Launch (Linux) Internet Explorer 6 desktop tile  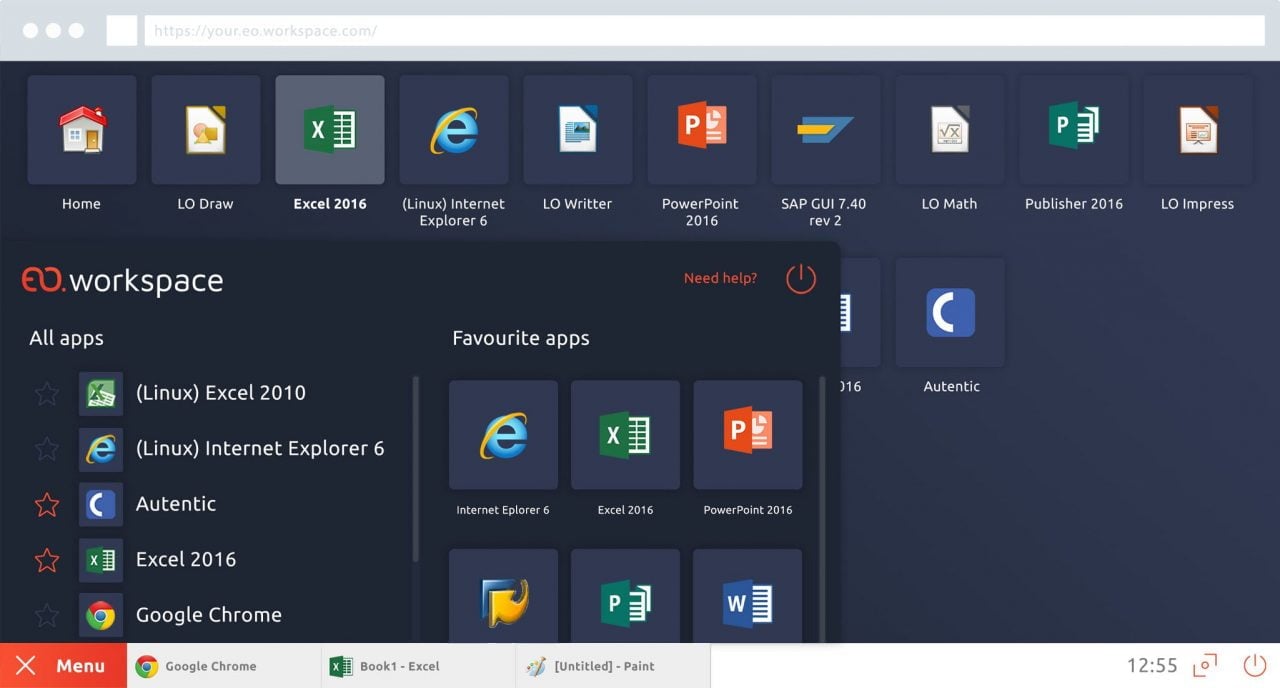pos(454,130)
